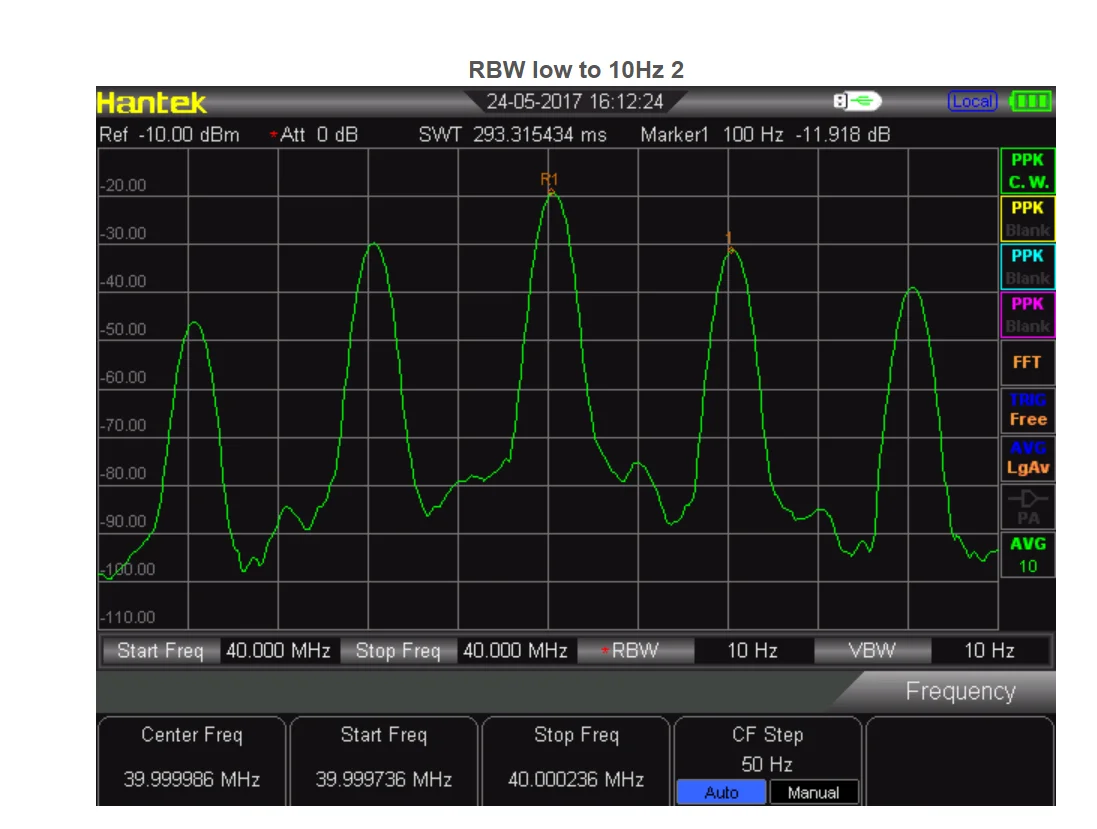
Task: Click the FFT mode indicator
Action: coord(1028,362)
